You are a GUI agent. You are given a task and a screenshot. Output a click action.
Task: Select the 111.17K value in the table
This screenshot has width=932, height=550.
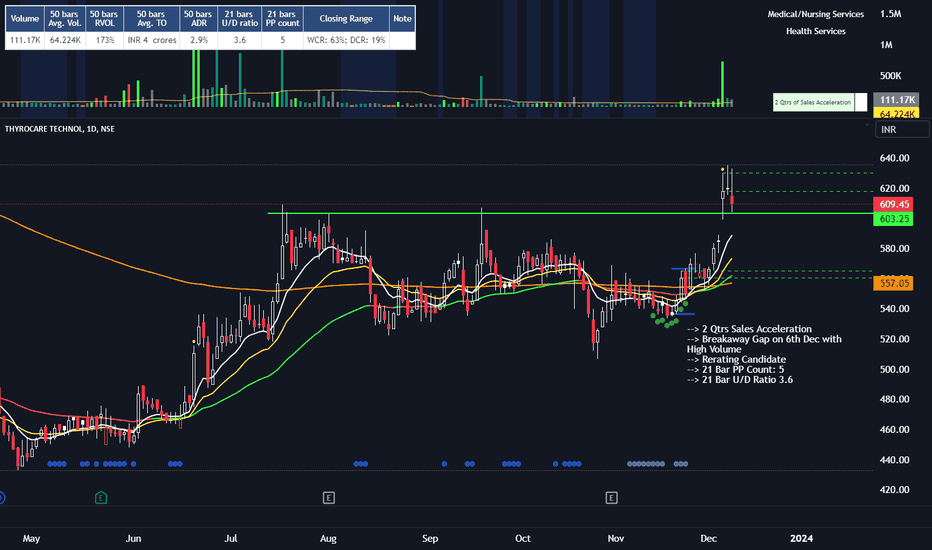pos(25,40)
